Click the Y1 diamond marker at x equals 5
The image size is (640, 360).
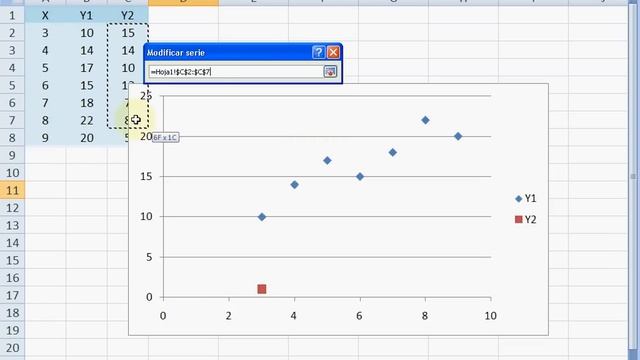327,160
